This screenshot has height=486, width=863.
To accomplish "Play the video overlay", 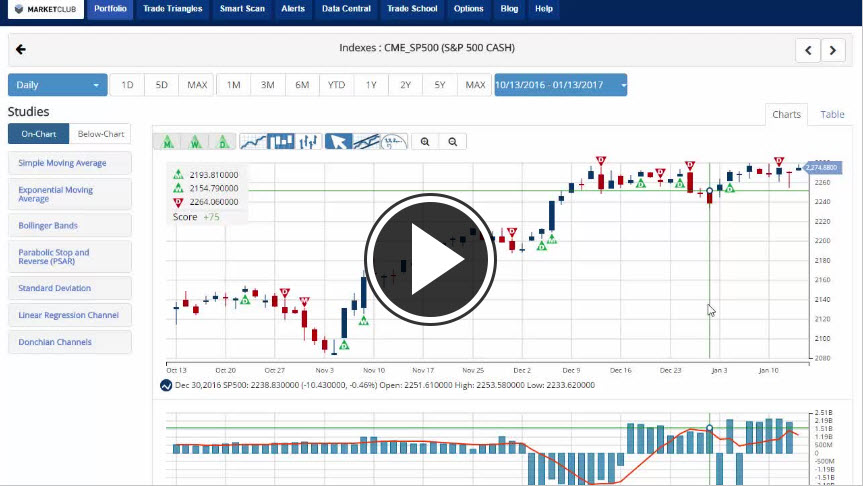I will pyautogui.click(x=430, y=259).
